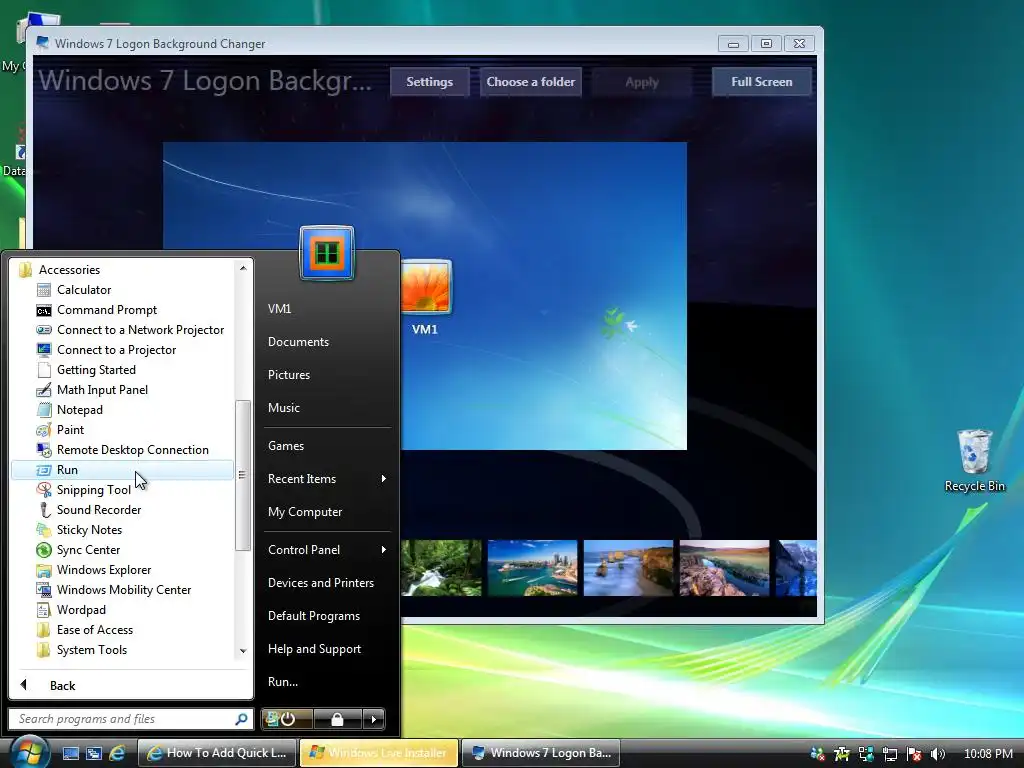Open Recycle Bin on the desktop
Screen dimensions: 1024x768
point(974,460)
